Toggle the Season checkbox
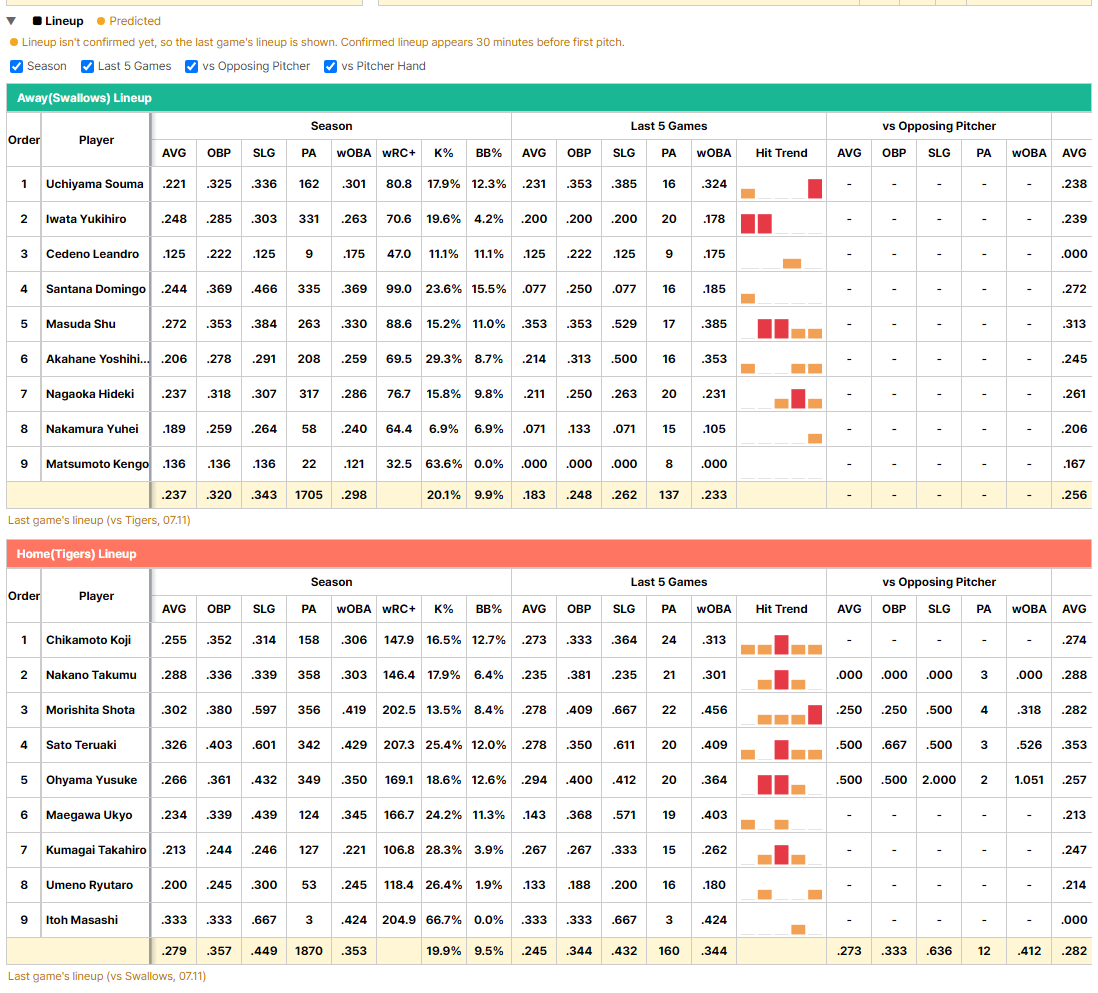The height and width of the screenshot is (993, 1098). click(x=17, y=67)
